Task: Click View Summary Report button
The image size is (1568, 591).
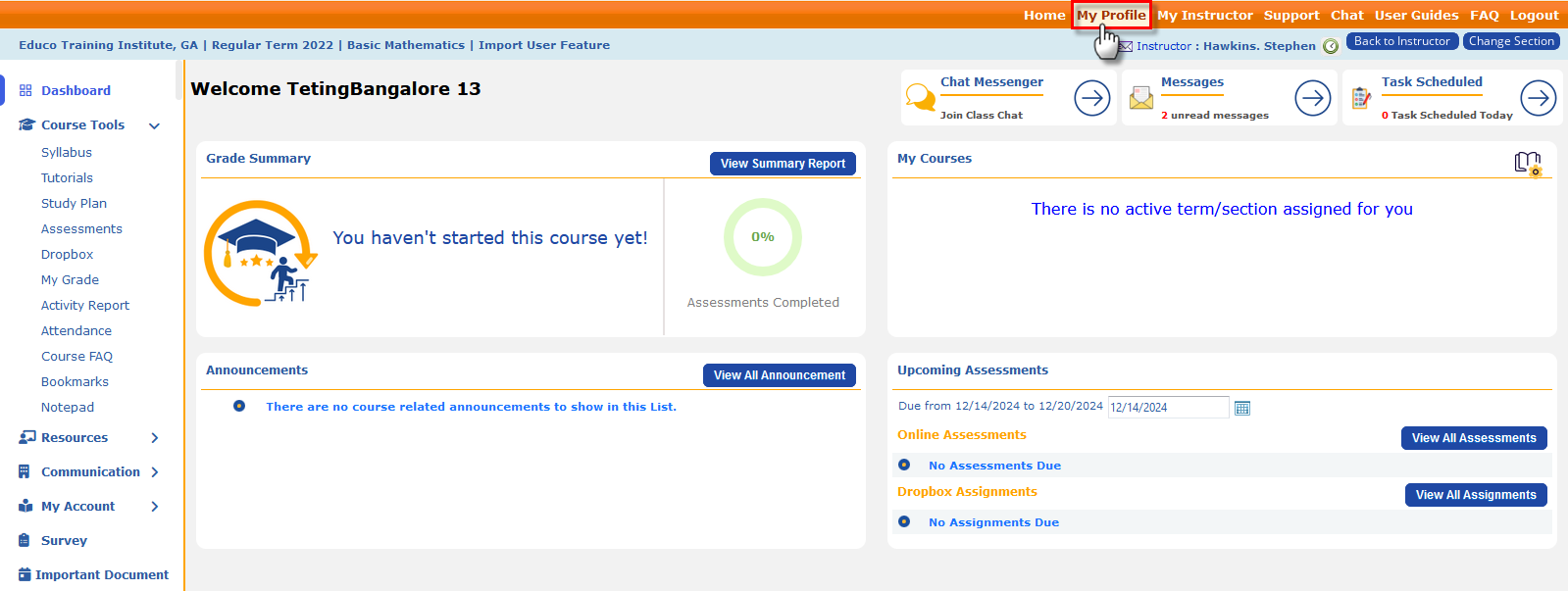Action: (783, 164)
